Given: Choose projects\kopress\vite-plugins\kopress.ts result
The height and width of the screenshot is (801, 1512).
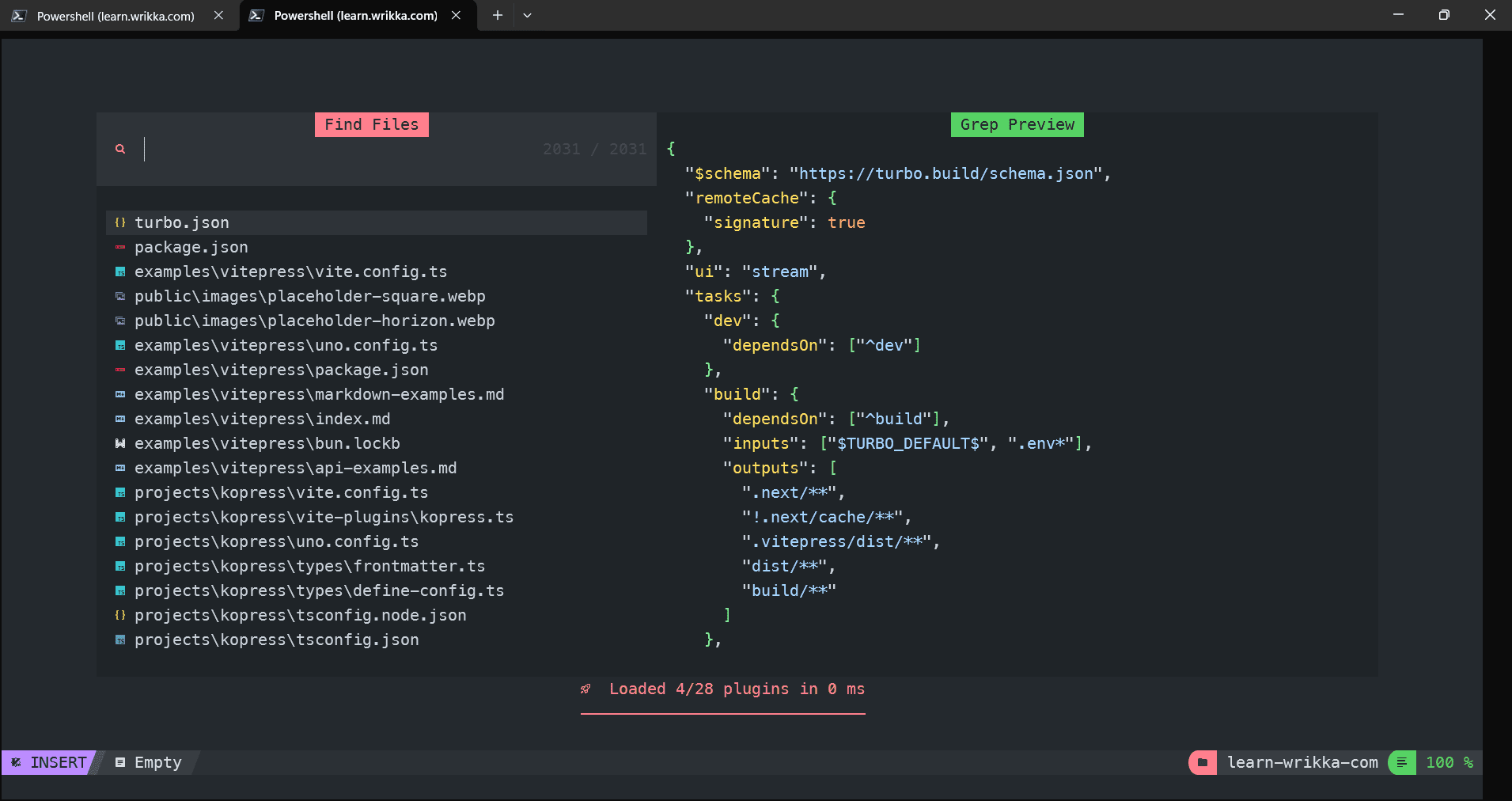Looking at the screenshot, I should (377, 517).
